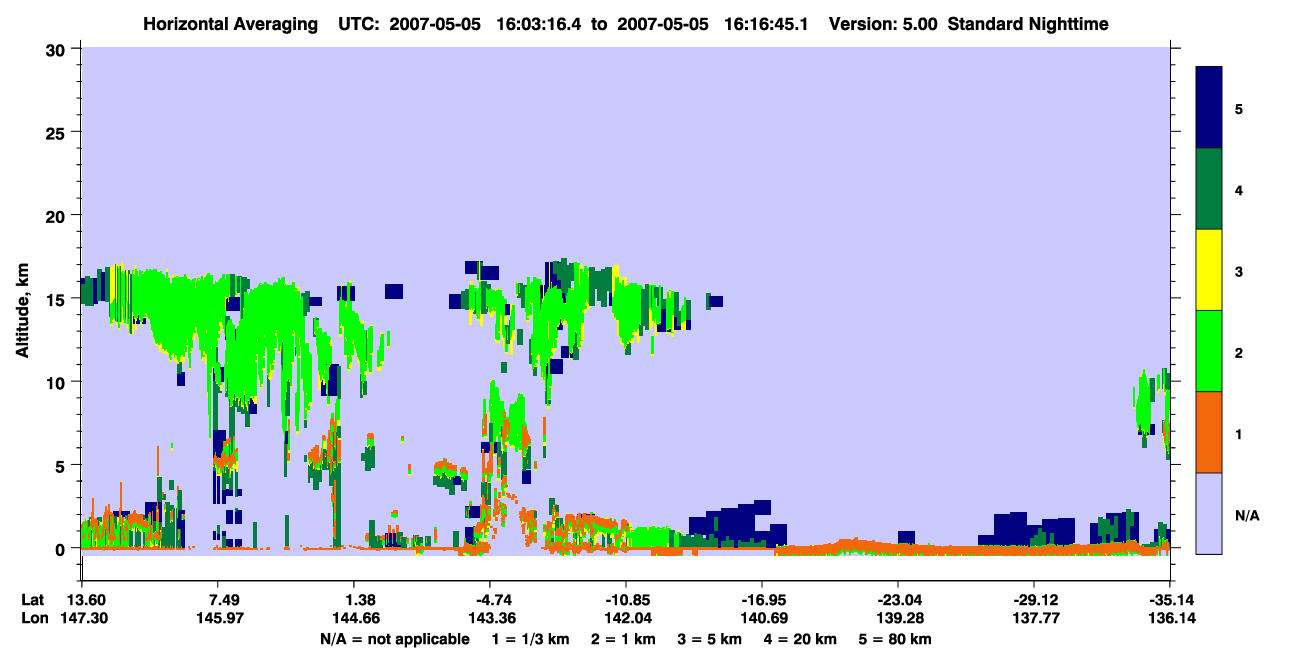Screen dimensions: 1300x667
Task: Click the y-axis tick label 15
Action: (x=58, y=299)
